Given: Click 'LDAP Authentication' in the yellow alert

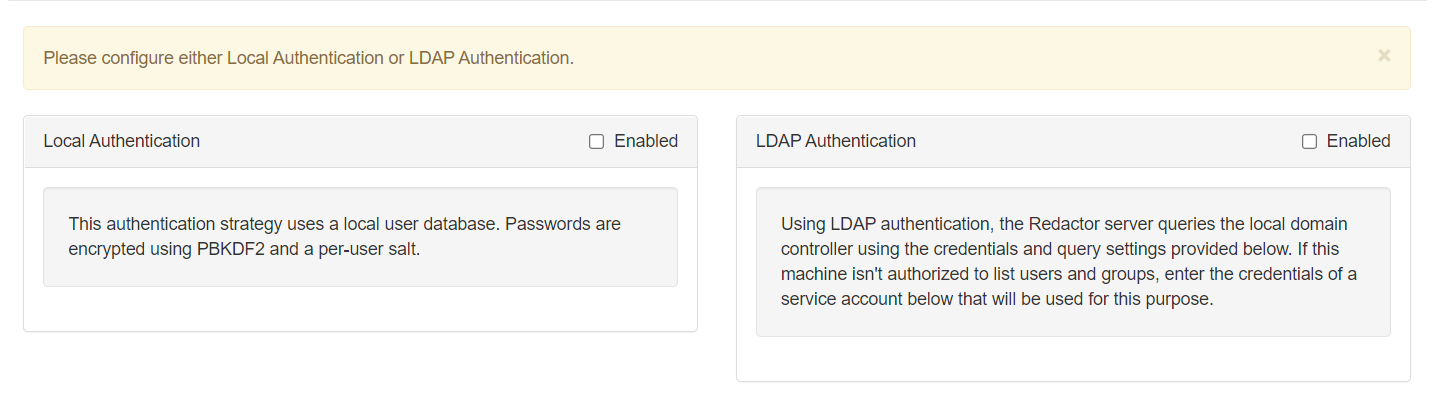Looking at the screenshot, I should pos(490,58).
